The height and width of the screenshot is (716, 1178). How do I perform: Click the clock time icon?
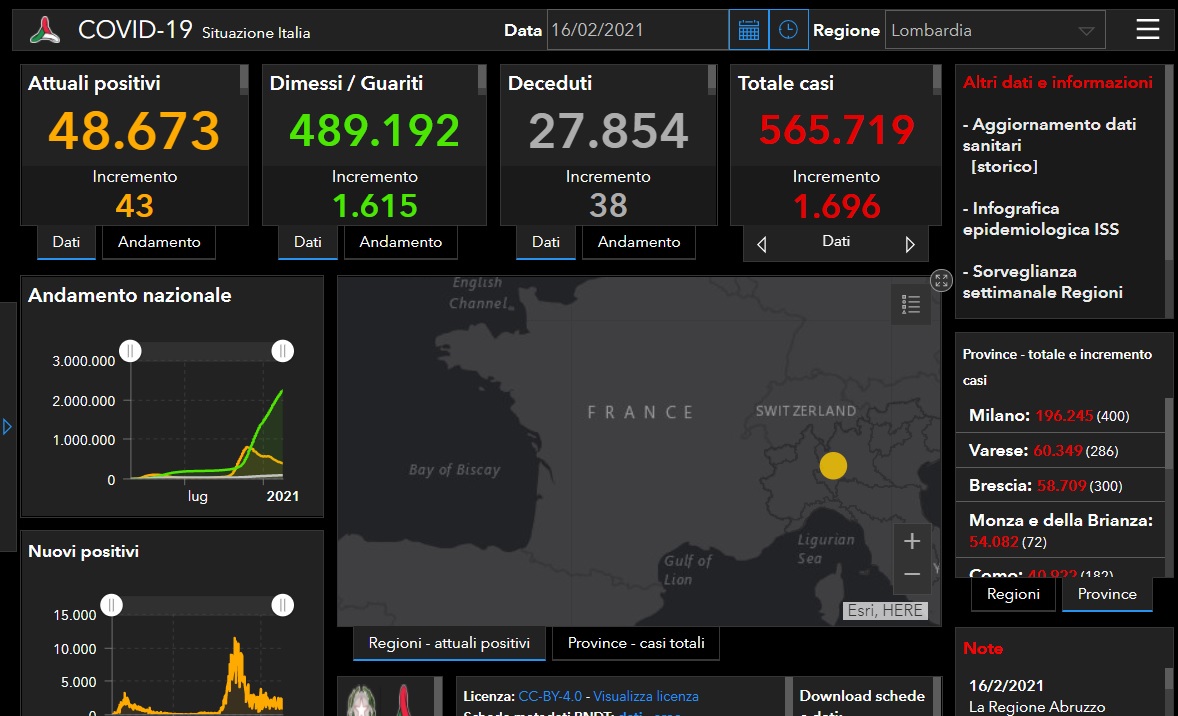788,30
